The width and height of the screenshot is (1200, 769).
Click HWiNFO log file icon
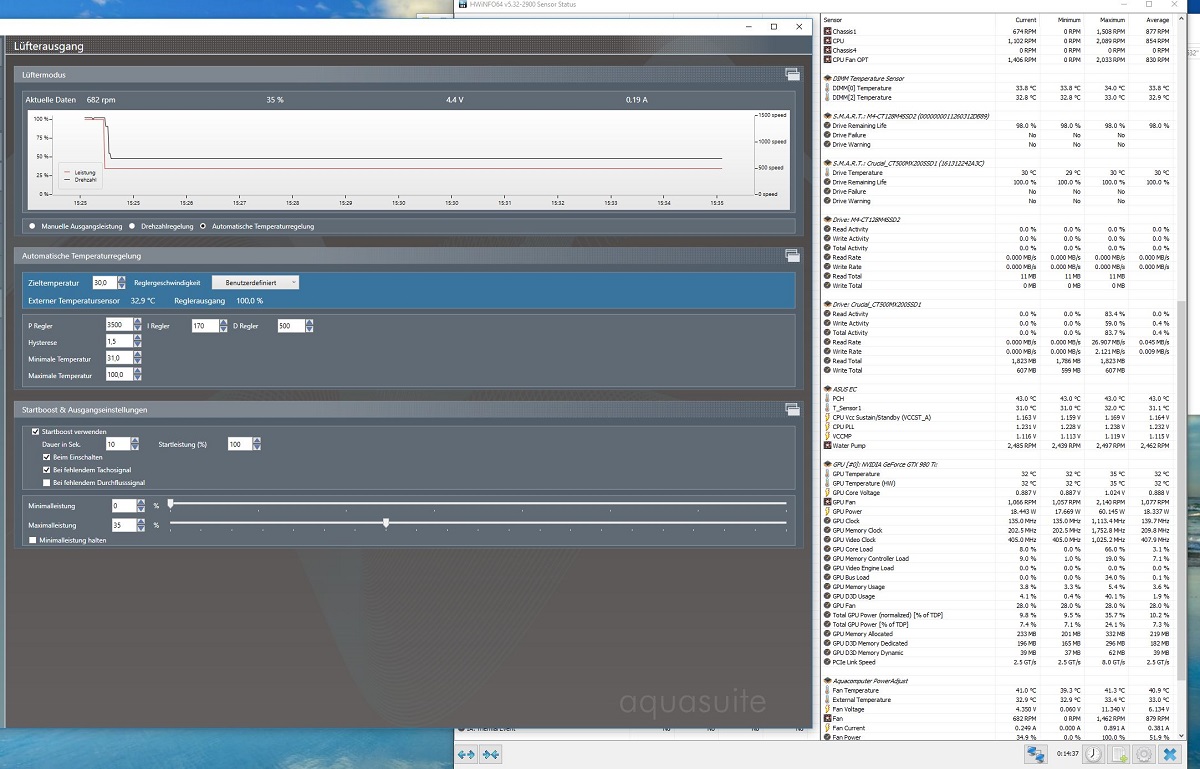point(1120,754)
